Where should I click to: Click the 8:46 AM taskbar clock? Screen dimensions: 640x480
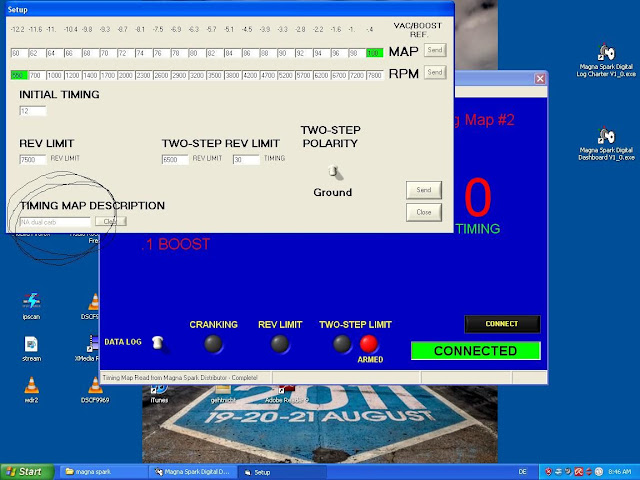620,472
